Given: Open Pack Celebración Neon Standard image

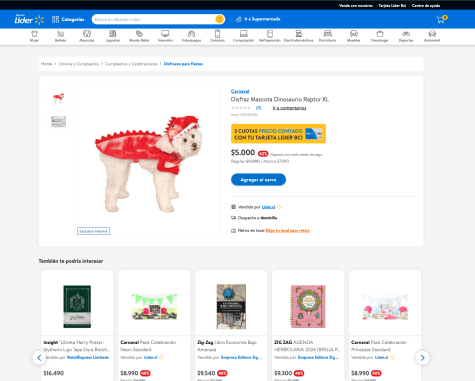Looking at the screenshot, I should [154, 306].
